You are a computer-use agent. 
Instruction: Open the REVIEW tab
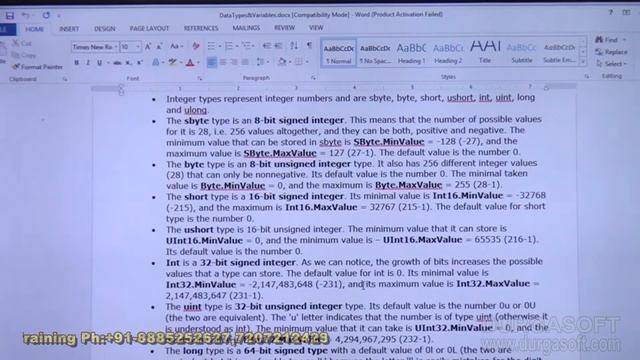point(284,28)
